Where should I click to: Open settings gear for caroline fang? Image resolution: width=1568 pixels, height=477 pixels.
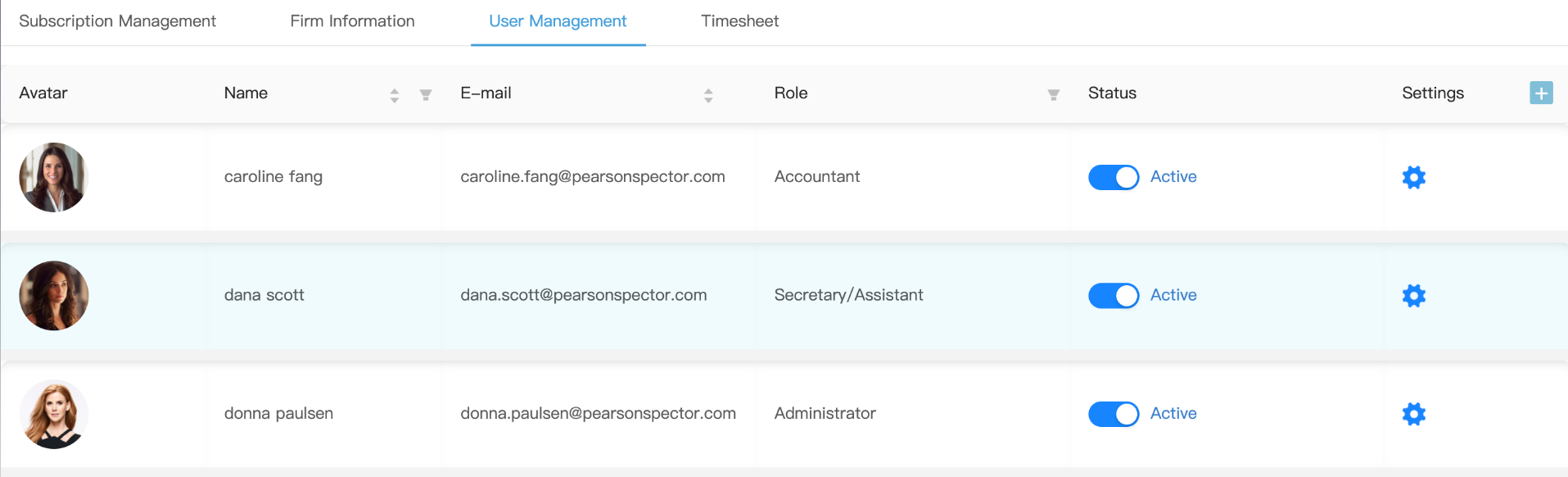(1413, 177)
